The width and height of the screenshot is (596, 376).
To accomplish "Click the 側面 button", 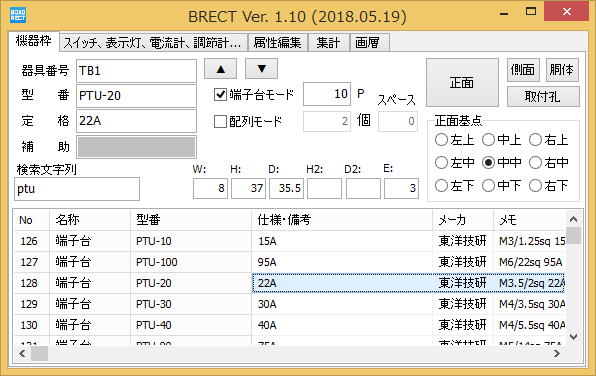I will [523, 70].
